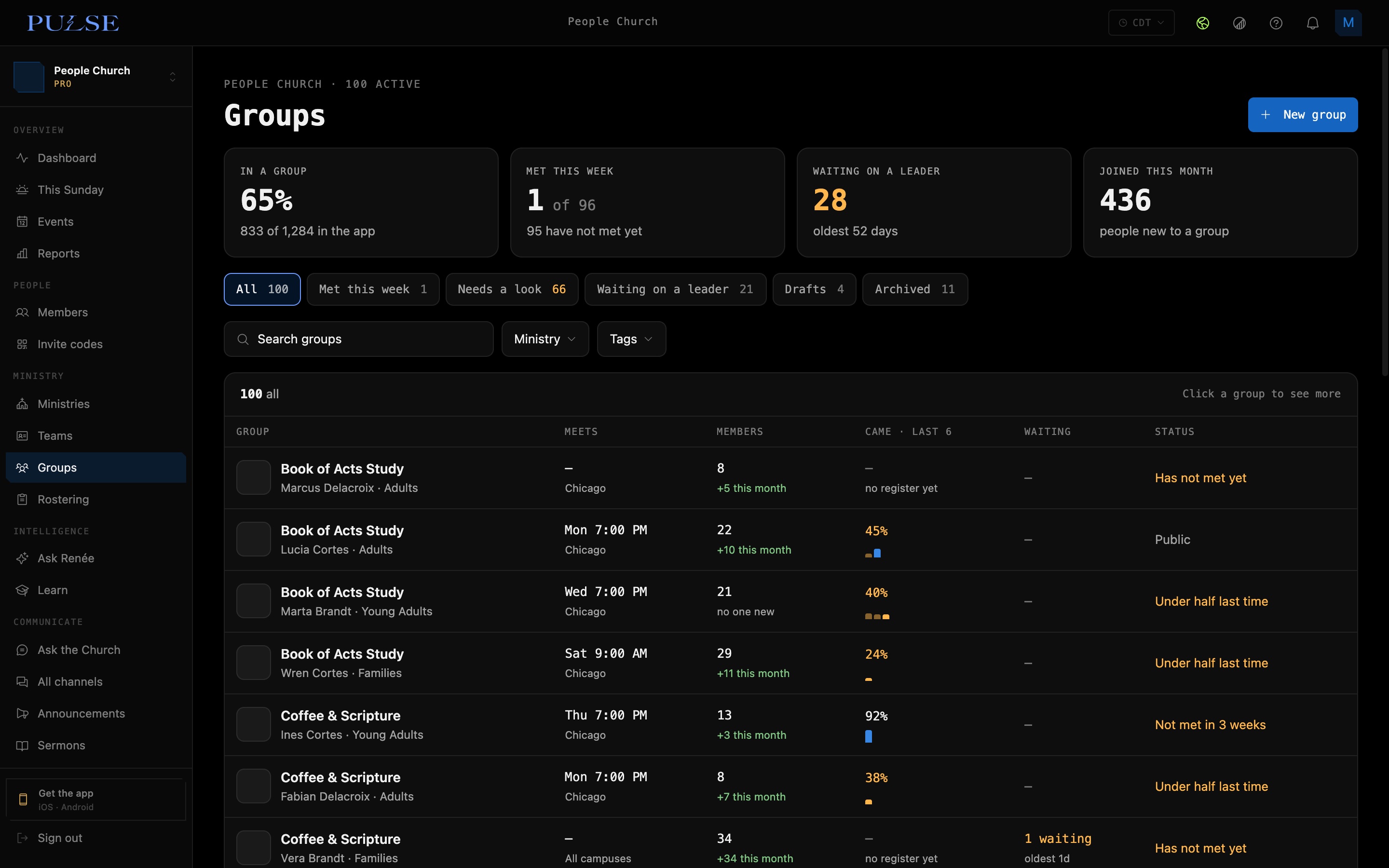This screenshot has width=1389, height=868.
Task: Open the notifications bell icon
Action: tap(1313, 23)
